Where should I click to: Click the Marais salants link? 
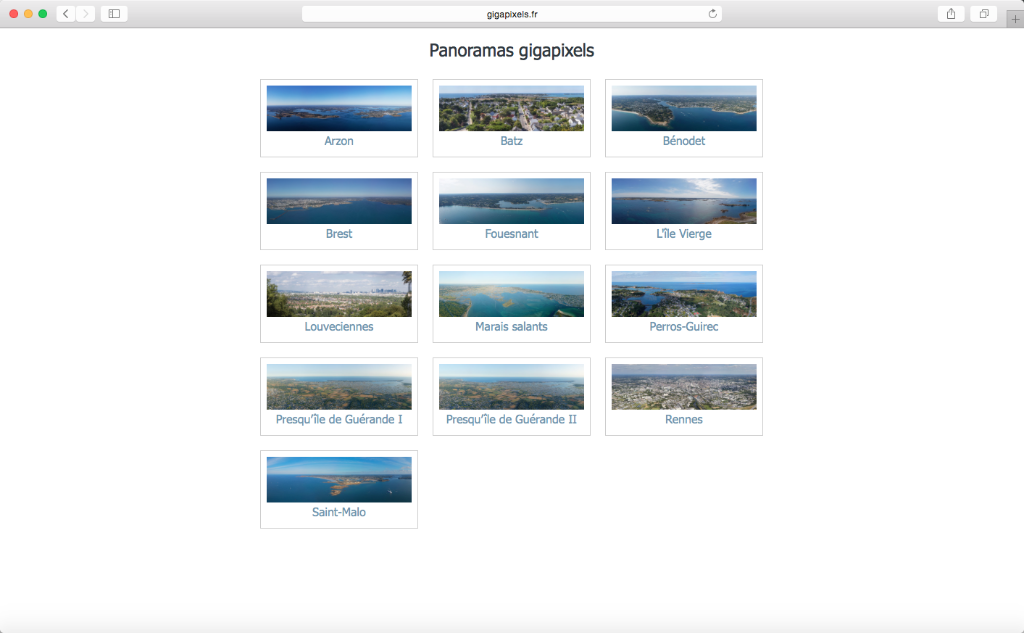[511, 327]
